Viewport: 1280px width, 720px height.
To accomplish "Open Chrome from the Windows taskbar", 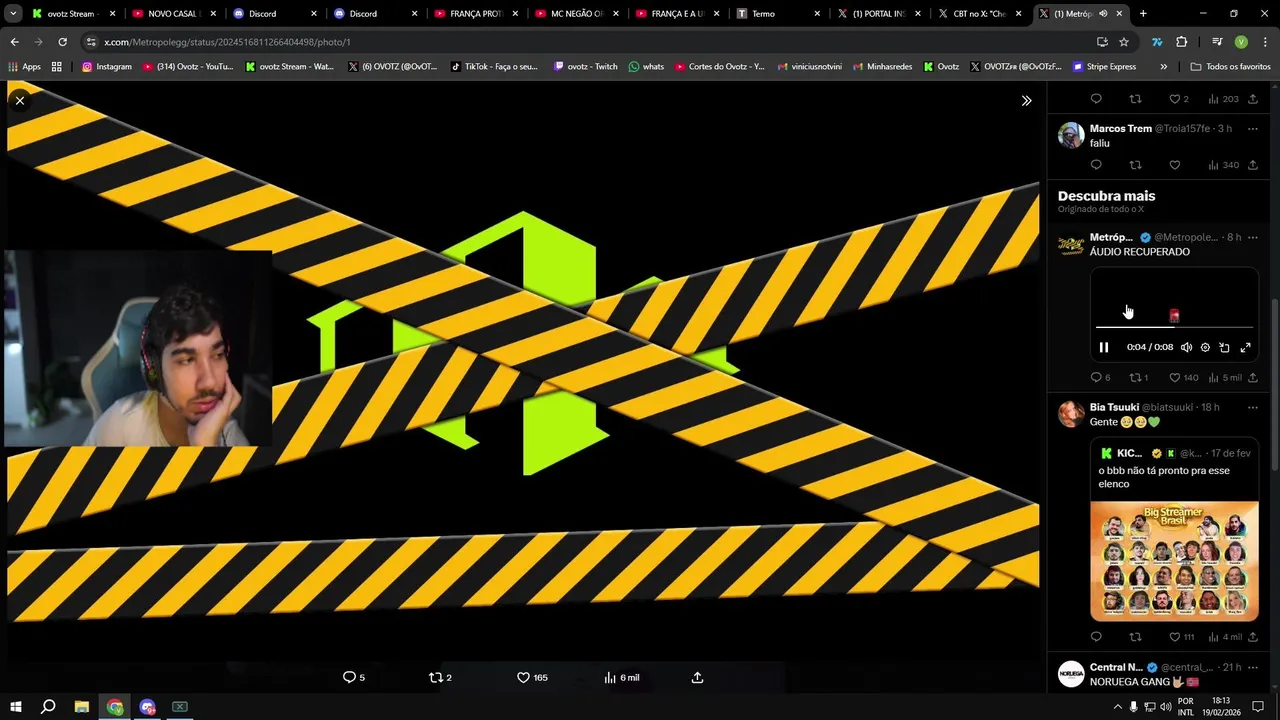I will pos(115,707).
